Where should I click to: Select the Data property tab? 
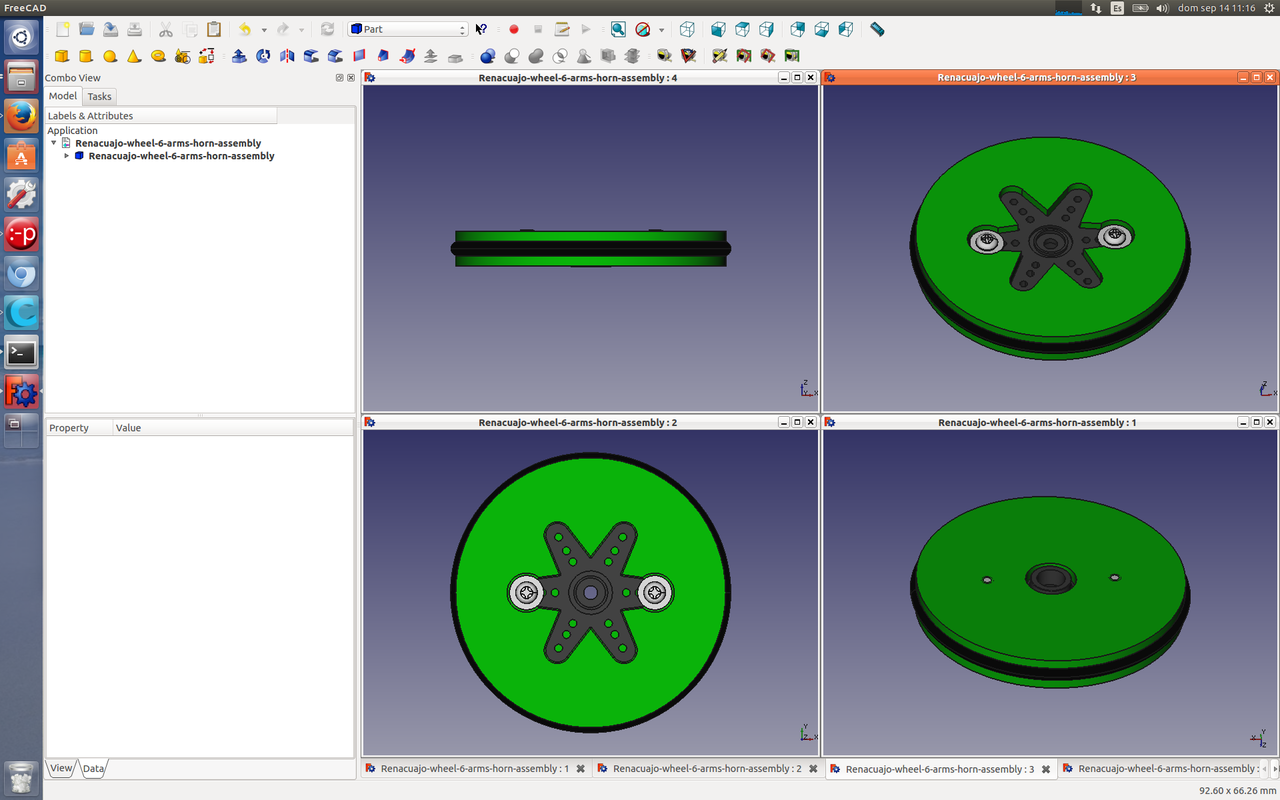pyautogui.click(x=93, y=769)
